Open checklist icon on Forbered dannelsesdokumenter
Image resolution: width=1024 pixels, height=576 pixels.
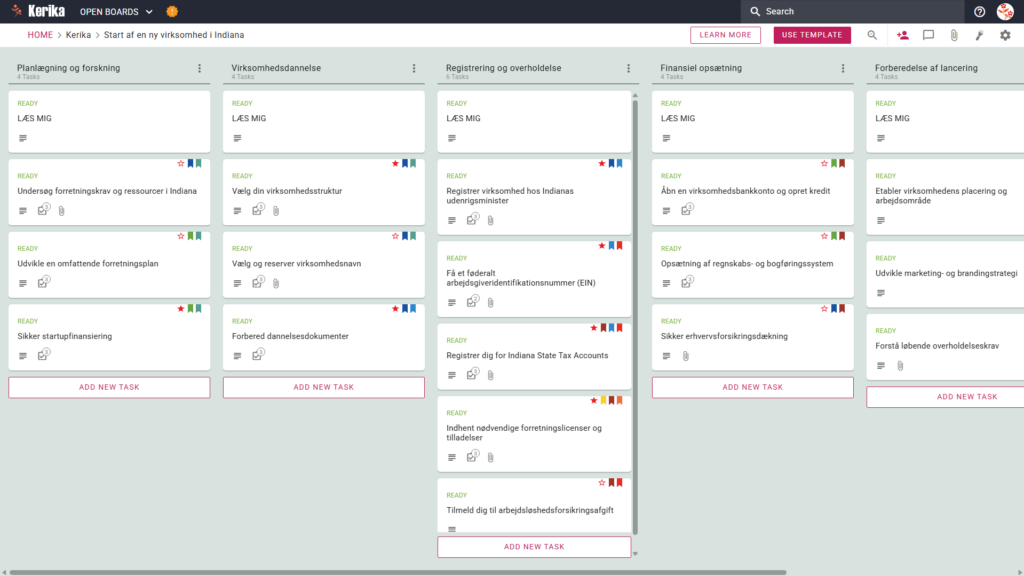[258, 355]
